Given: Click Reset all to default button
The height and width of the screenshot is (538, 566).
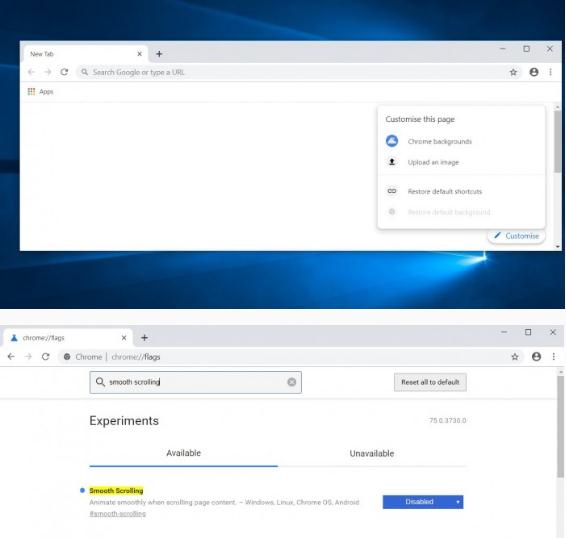Looking at the screenshot, I should click(430, 382).
